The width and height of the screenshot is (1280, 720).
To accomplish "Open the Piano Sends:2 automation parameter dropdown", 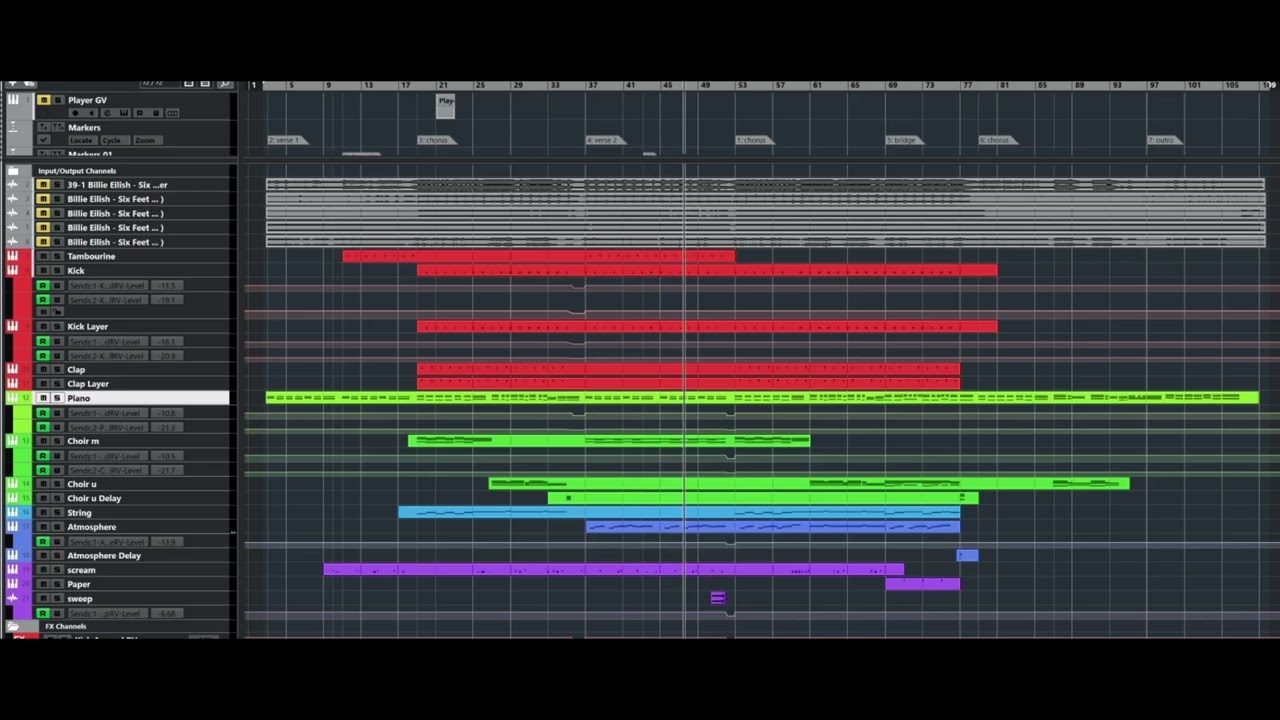I will pyautogui.click(x=108, y=428).
